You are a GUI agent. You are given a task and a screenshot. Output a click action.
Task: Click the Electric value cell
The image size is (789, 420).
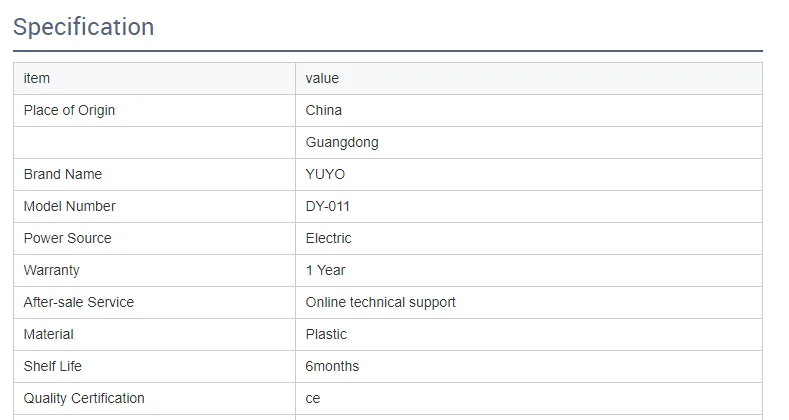tap(329, 238)
